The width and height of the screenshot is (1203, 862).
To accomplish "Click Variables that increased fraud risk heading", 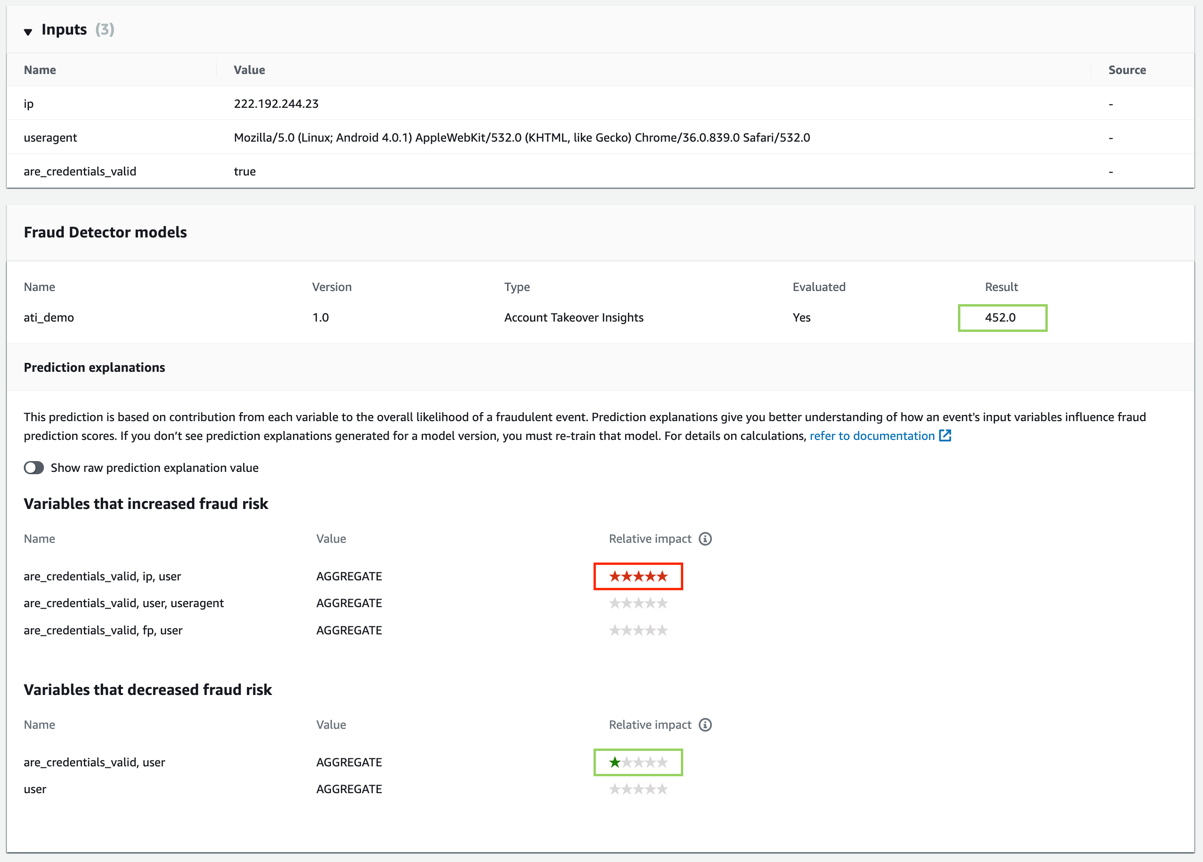I will (146, 504).
